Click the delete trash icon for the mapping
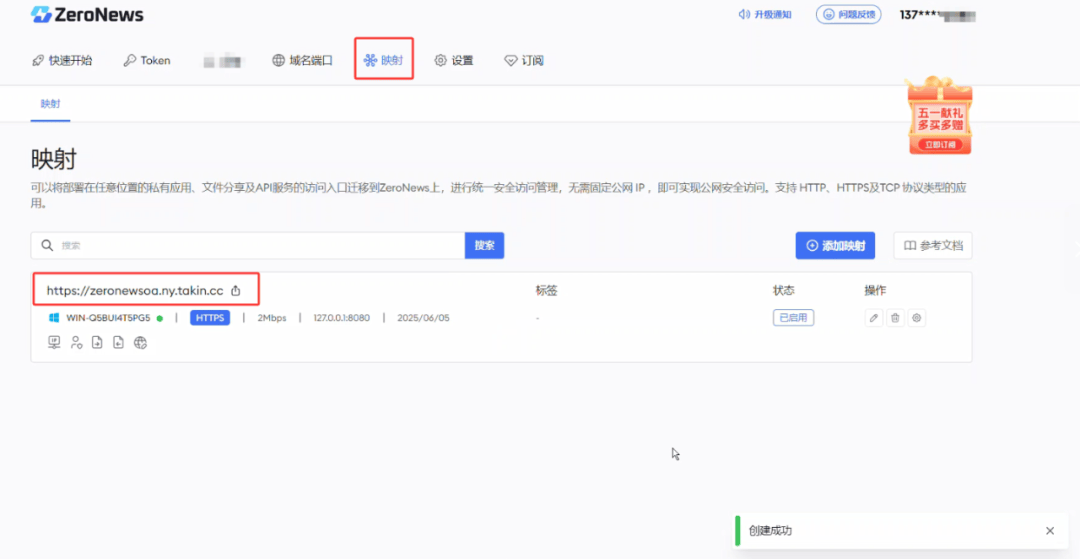This screenshot has width=1080, height=559. coord(895,318)
